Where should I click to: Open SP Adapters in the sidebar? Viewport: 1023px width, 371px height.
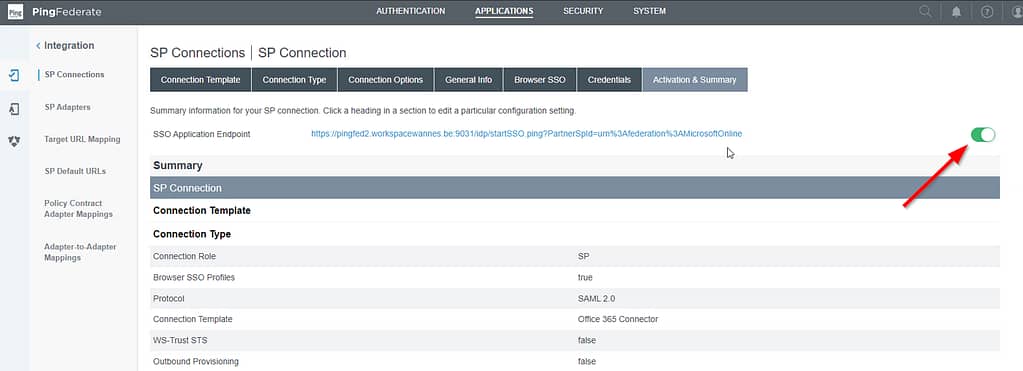pyautogui.click(x=67, y=107)
